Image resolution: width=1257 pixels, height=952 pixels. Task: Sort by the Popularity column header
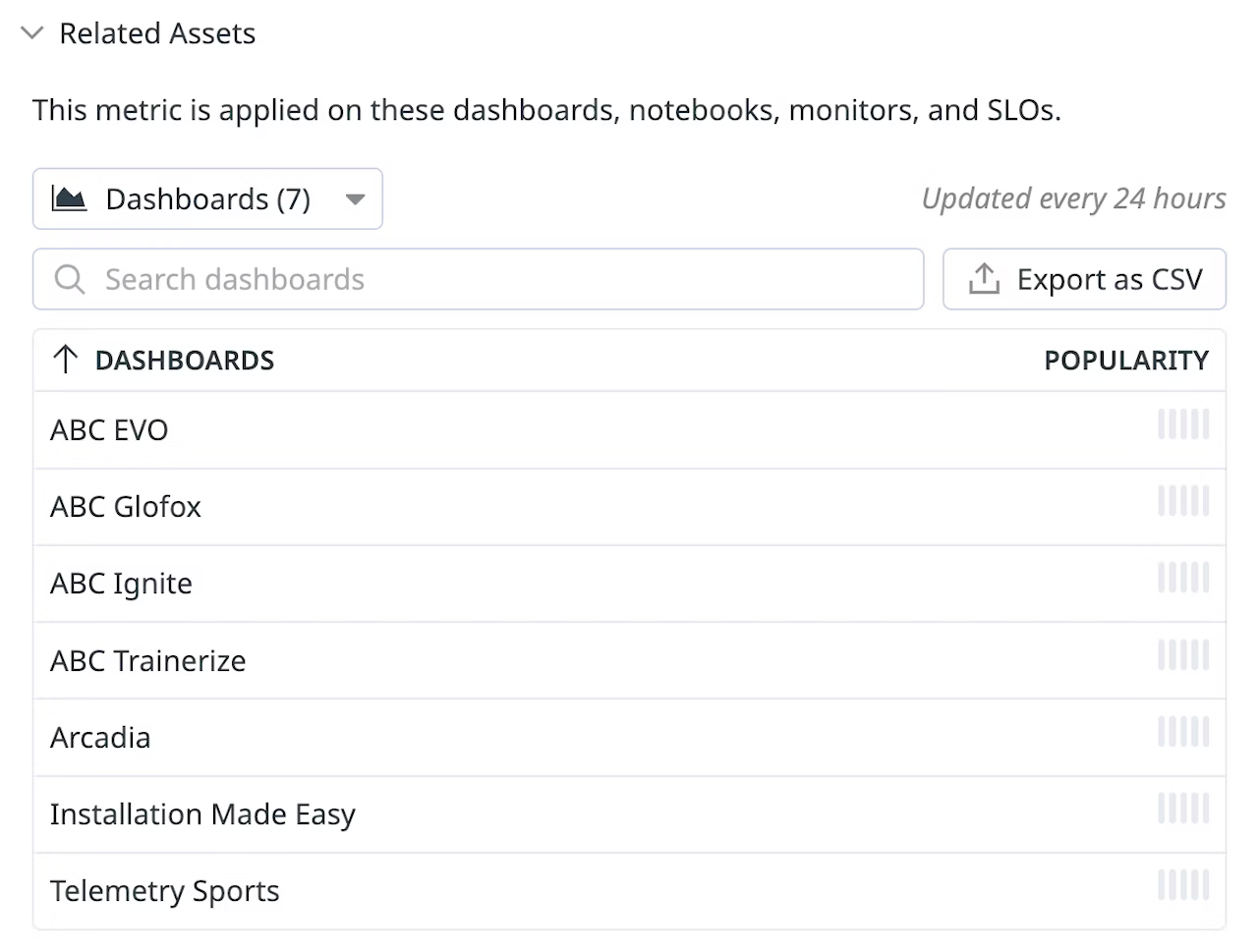1125,361
